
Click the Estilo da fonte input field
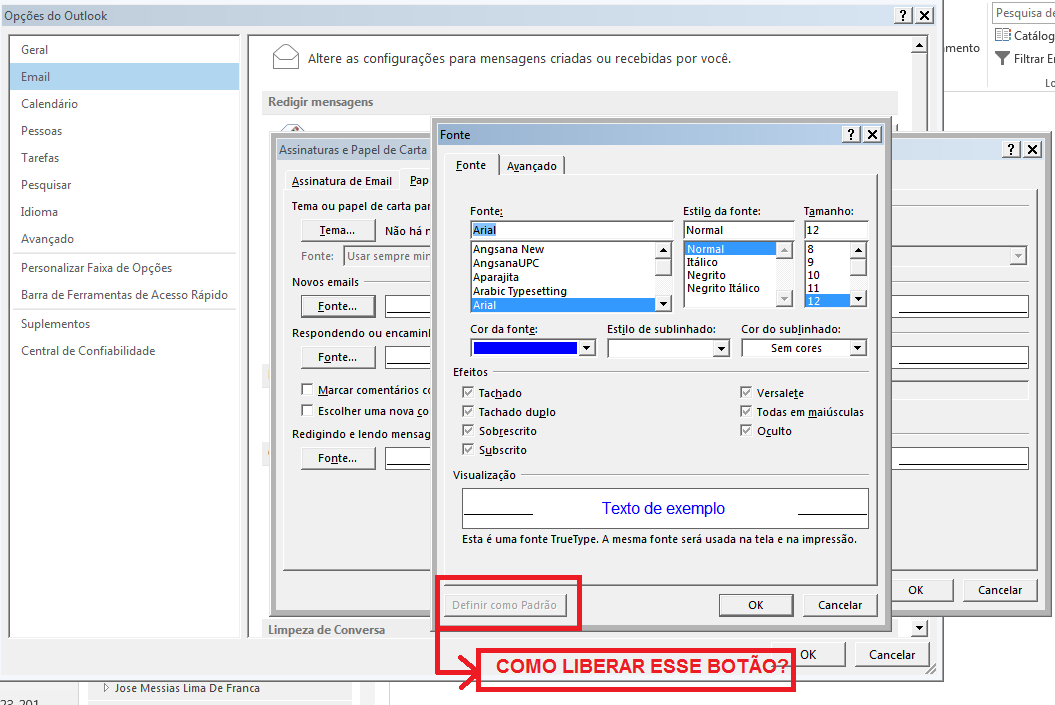coord(739,230)
